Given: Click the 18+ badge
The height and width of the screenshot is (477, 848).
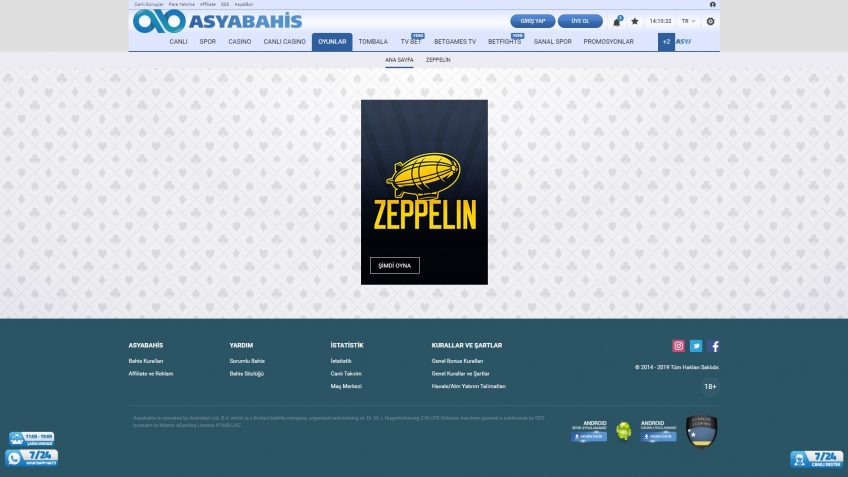Looking at the screenshot, I should click(x=710, y=387).
